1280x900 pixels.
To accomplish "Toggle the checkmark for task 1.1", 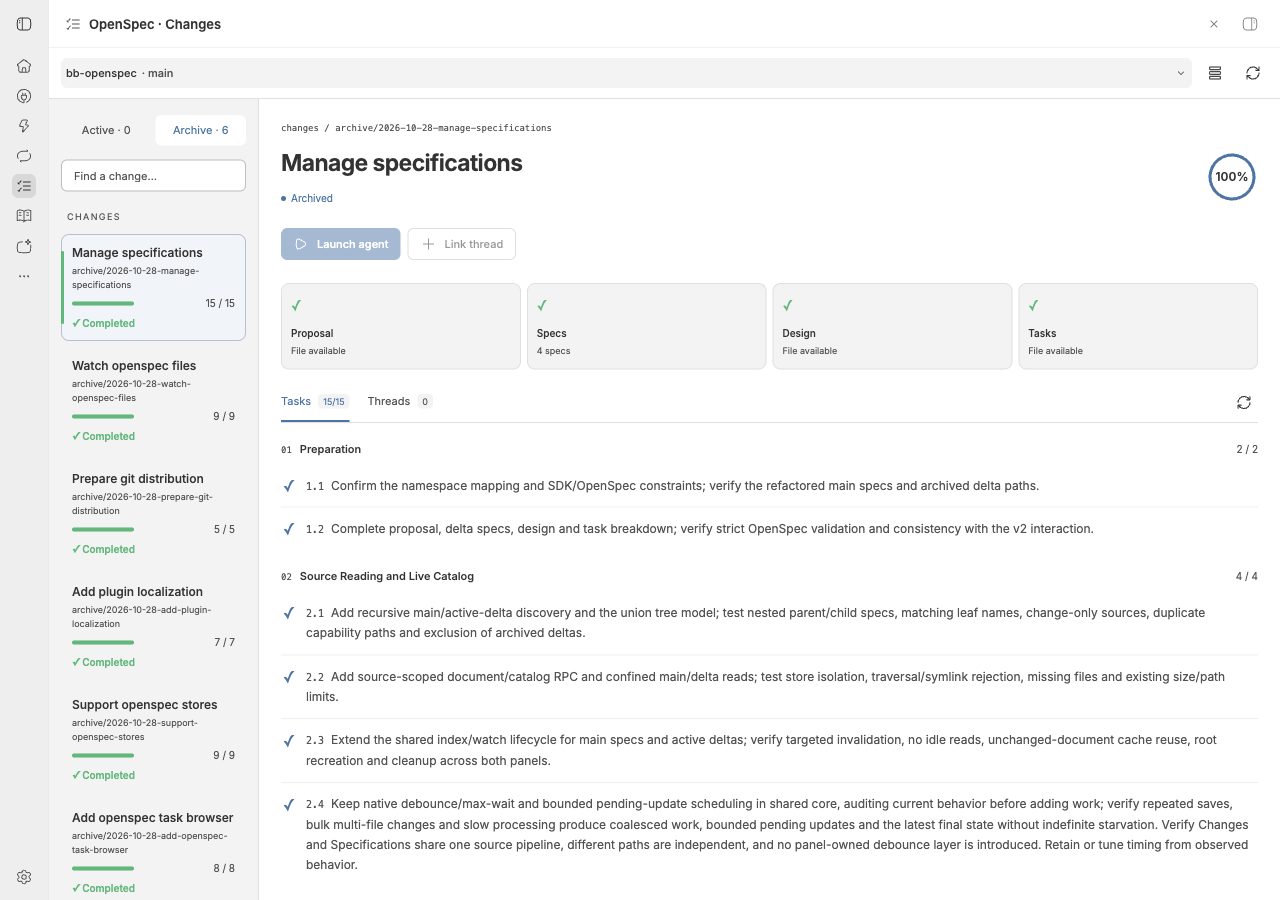I will click(288, 486).
